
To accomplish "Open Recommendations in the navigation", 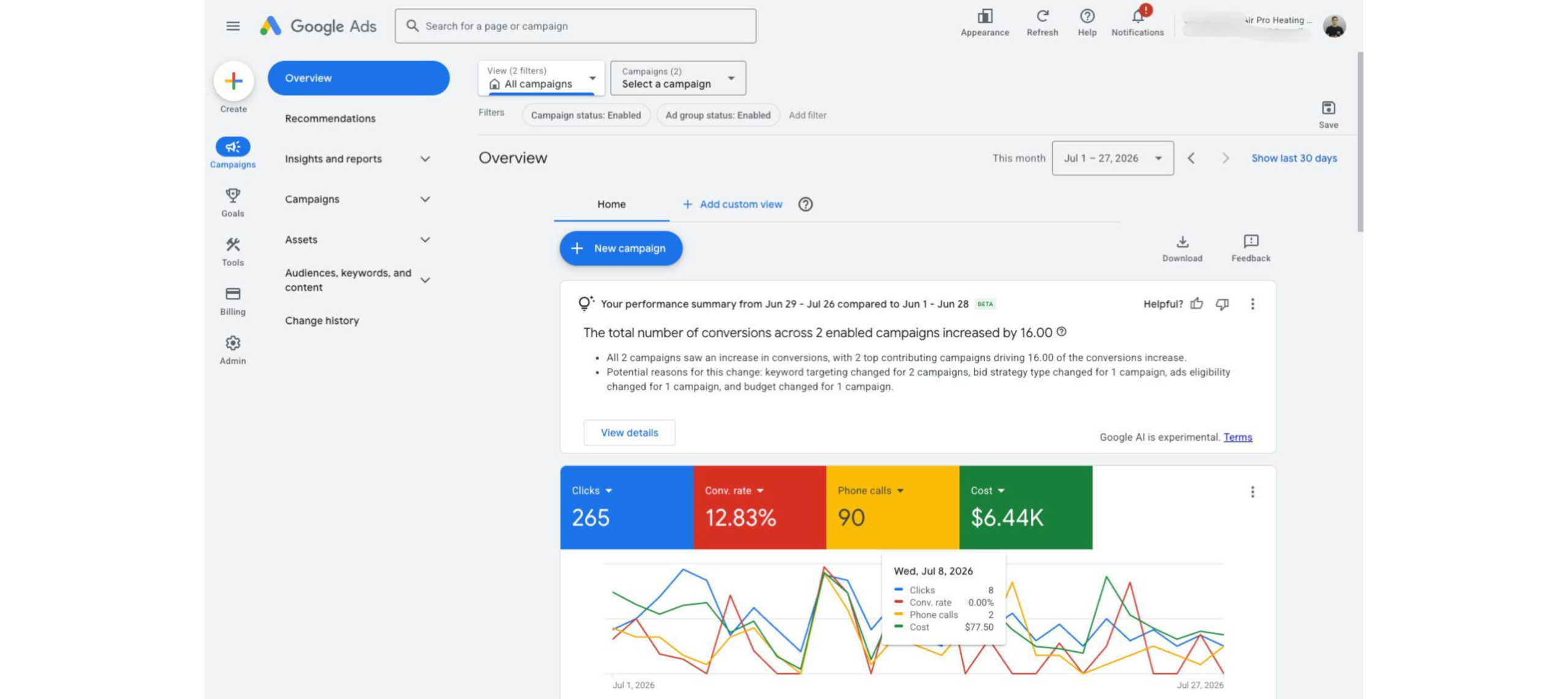I will pos(330,118).
